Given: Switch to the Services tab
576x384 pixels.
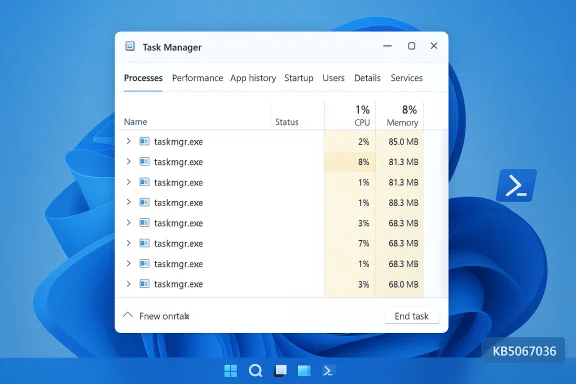Looking at the screenshot, I should (x=407, y=78).
